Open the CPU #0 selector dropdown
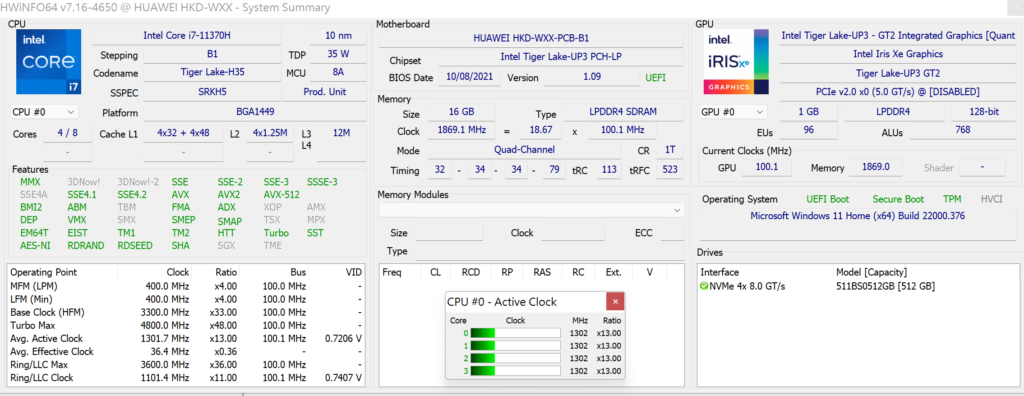 pyautogui.click(x=44, y=112)
